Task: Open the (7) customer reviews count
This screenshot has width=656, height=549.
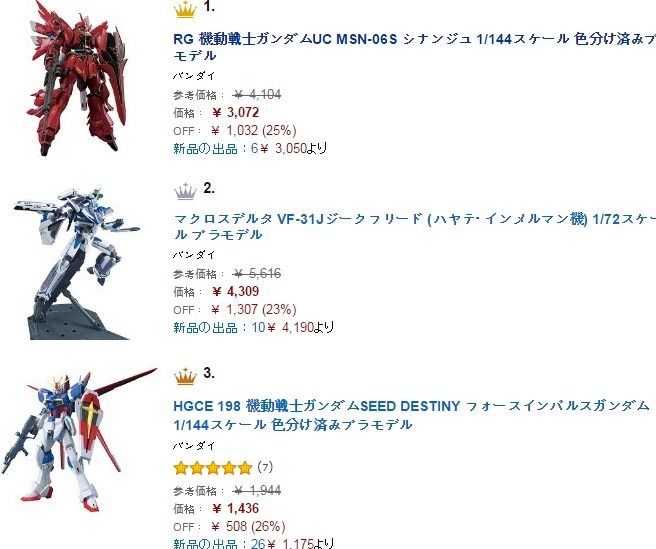Action: 265,467
